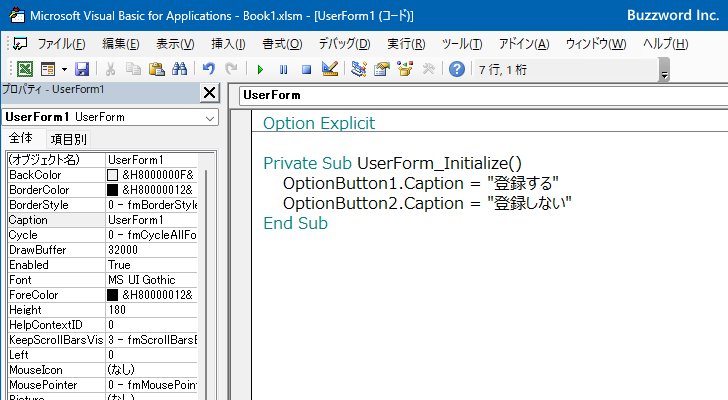Click the VBA application icon in the title bar

(17, 15)
